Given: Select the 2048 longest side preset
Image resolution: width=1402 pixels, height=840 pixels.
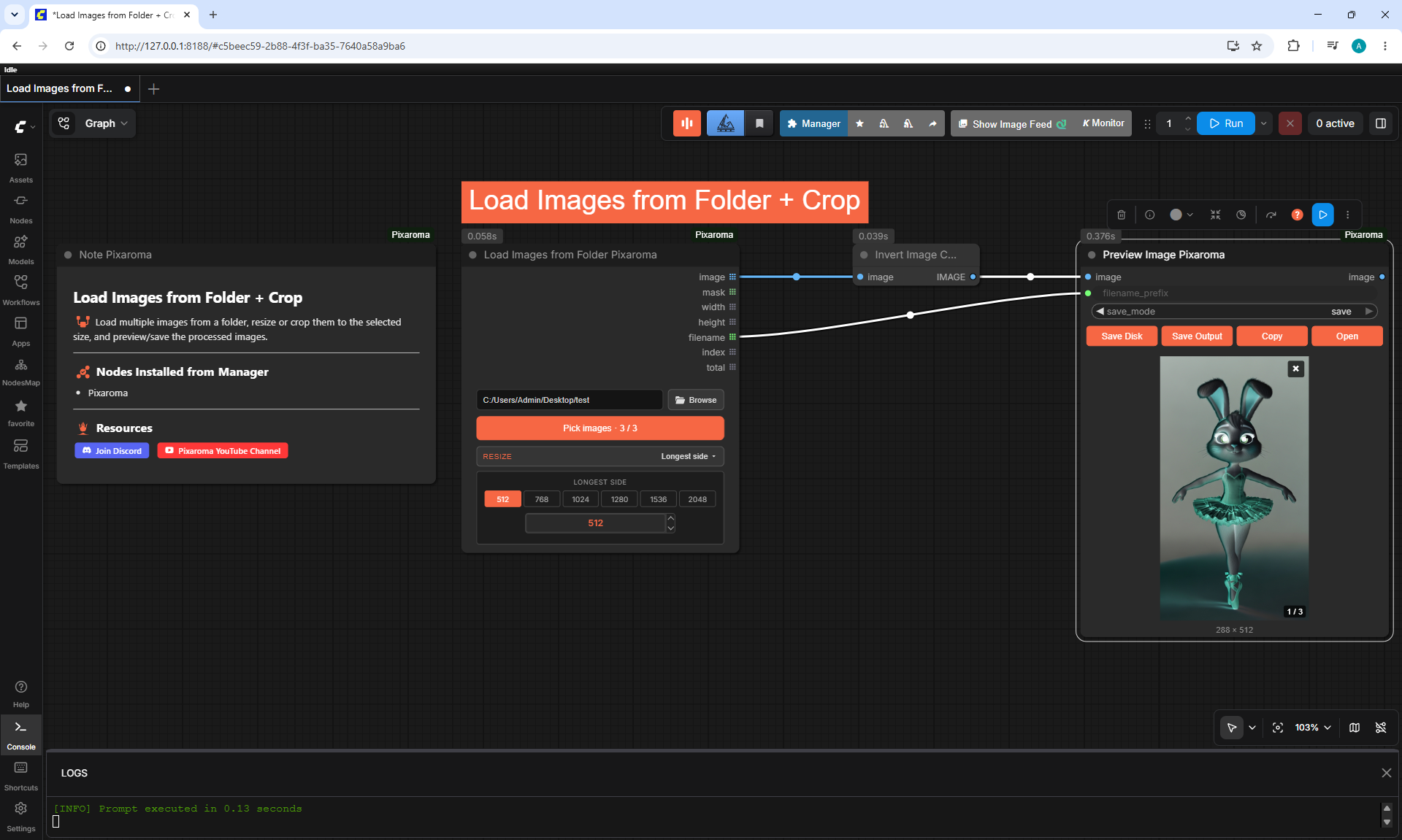Looking at the screenshot, I should pos(697,499).
